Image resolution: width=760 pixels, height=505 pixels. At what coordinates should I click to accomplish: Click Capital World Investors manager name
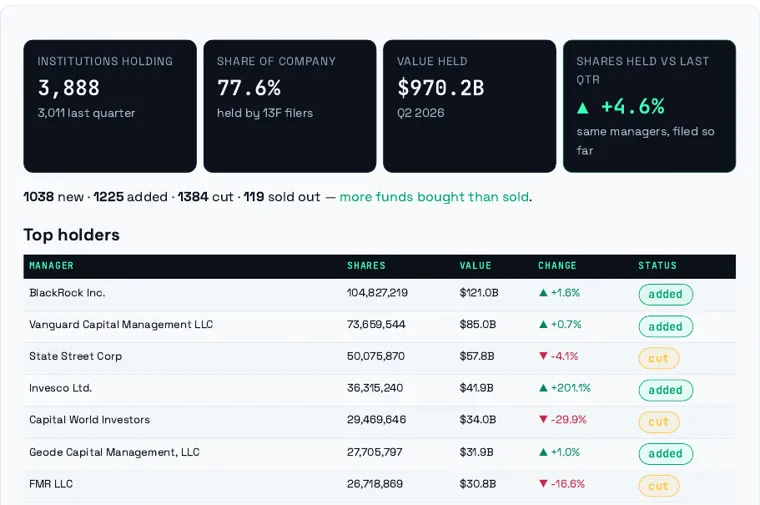pos(90,420)
